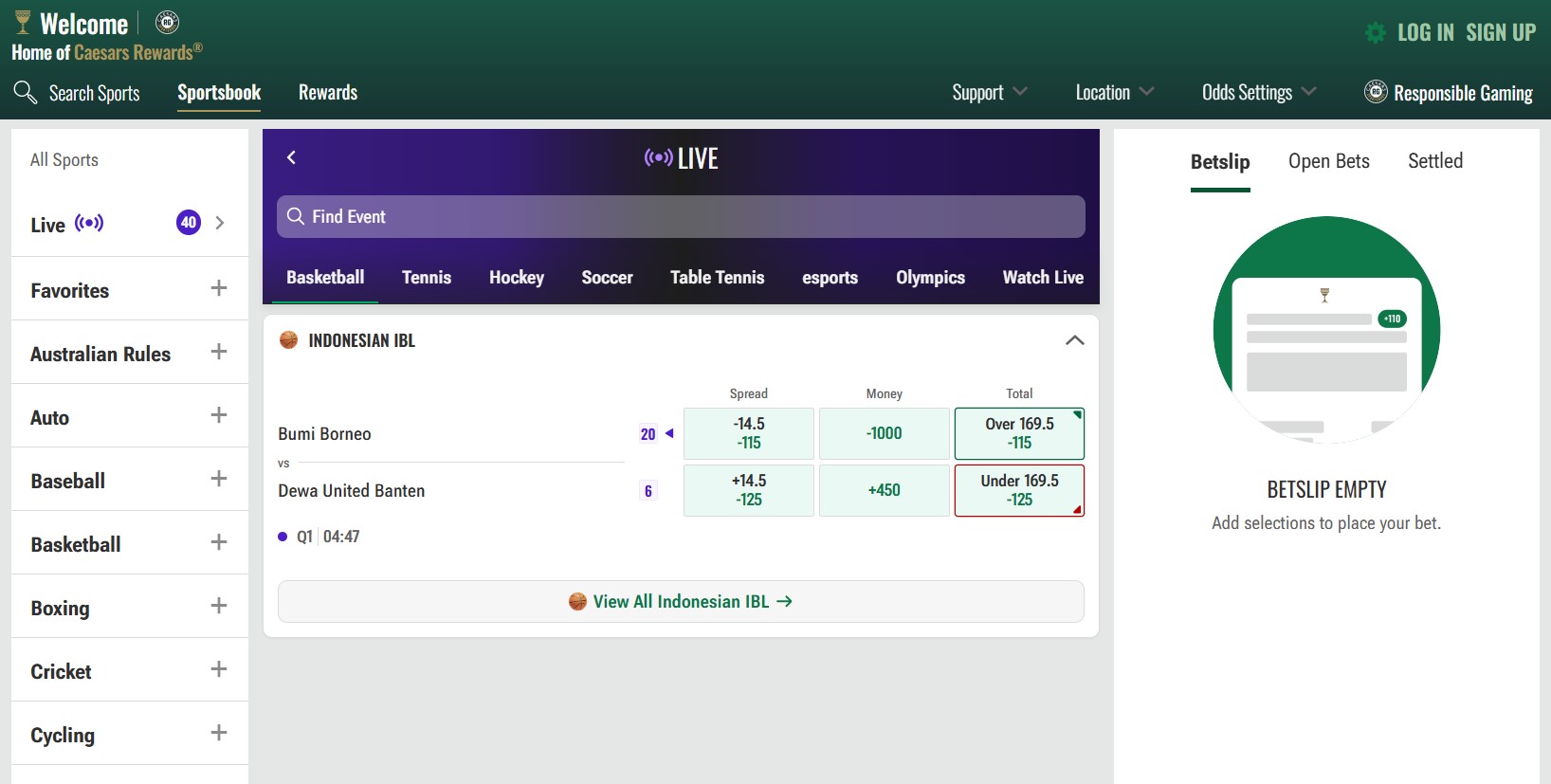The image size is (1551, 784).
Task: Select the Sportsbook tab
Action: coord(219,92)
